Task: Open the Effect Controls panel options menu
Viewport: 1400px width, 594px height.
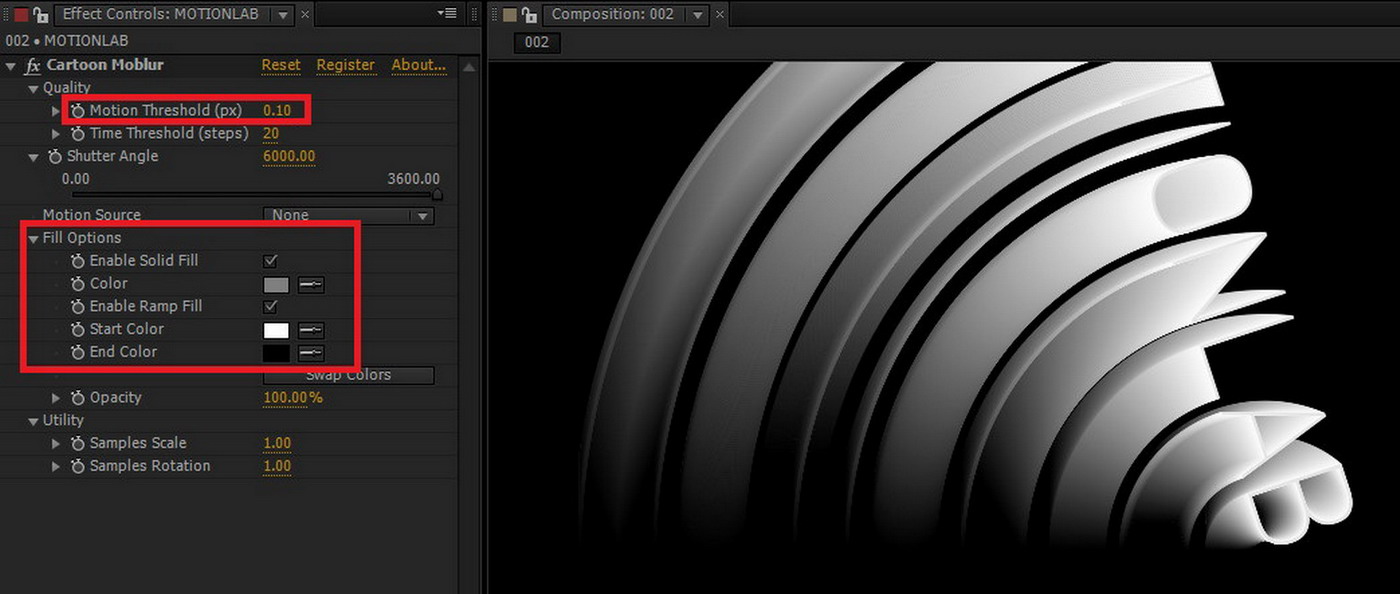Action: [x=447, y=14]
